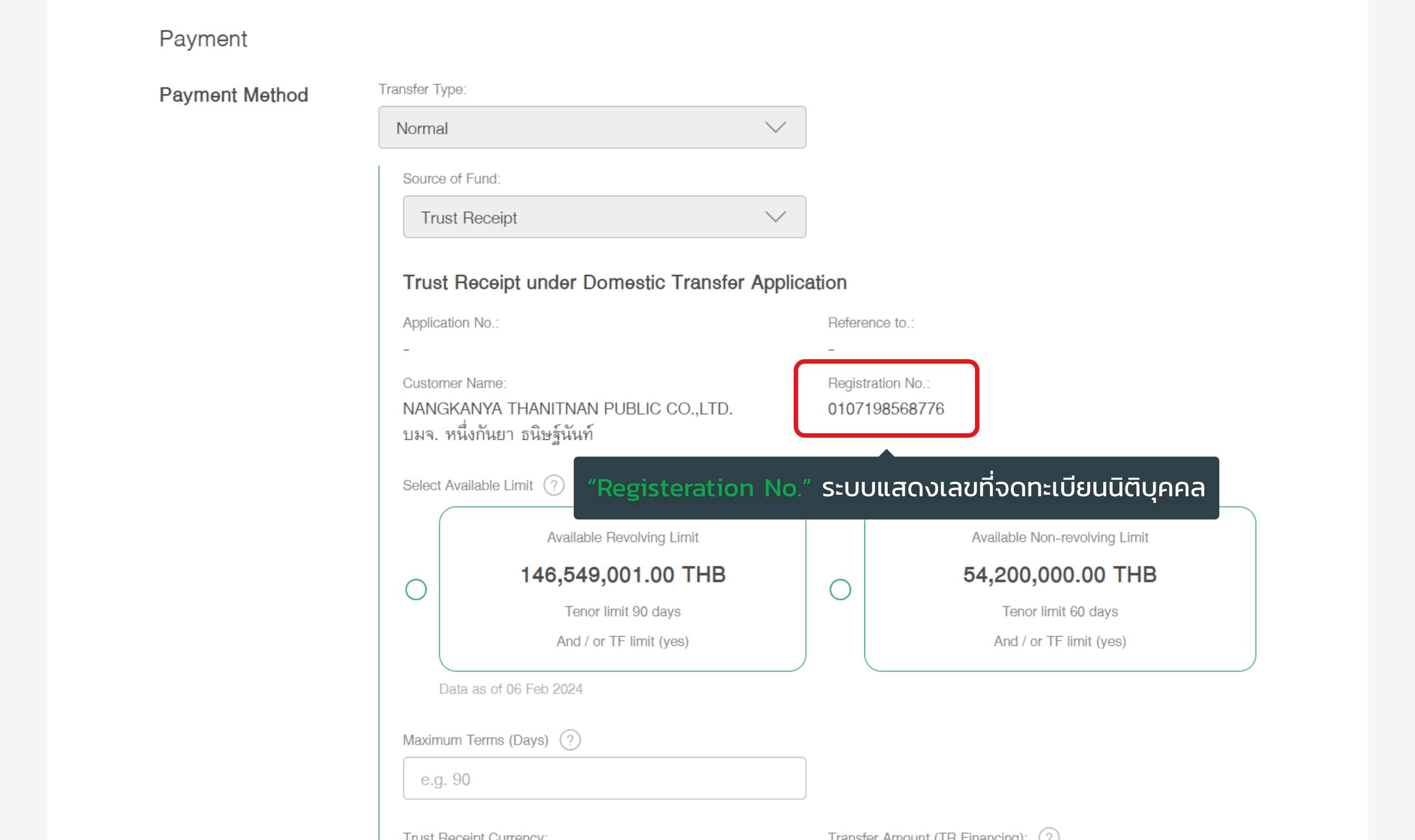Click Data as of 06 Feb 2024 text
Viewport: 1415px width, 840px height.
(x=511, y=689)
